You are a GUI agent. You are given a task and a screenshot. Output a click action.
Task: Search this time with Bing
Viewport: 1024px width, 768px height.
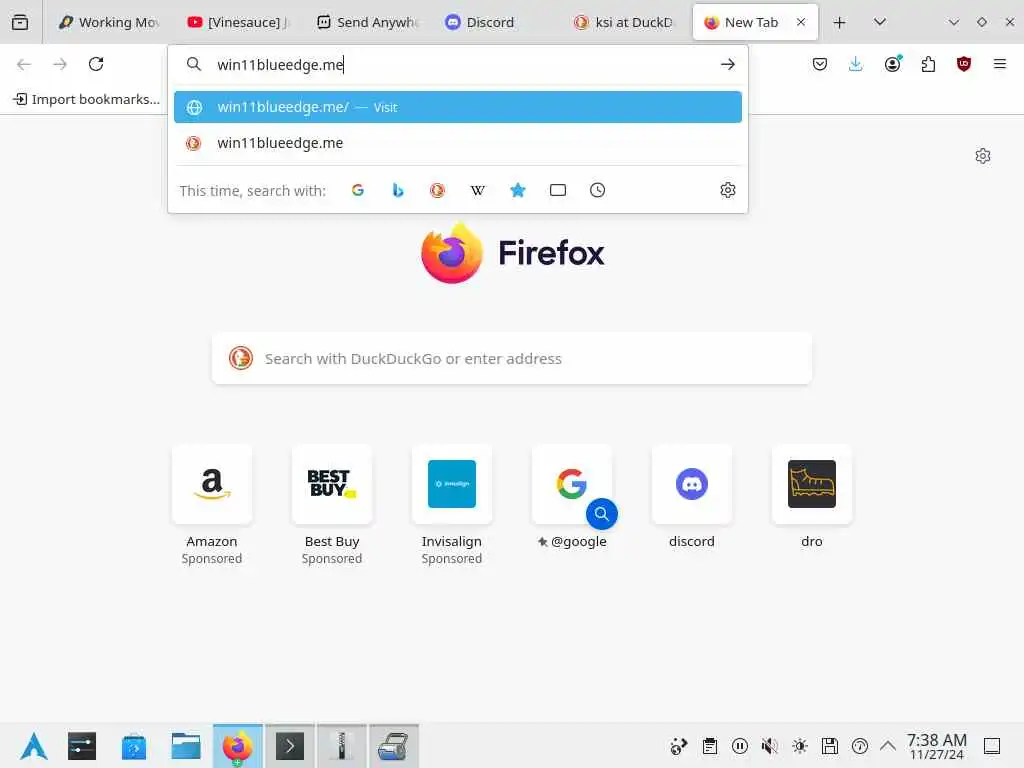pyautogui.click(x=398, y=190)
